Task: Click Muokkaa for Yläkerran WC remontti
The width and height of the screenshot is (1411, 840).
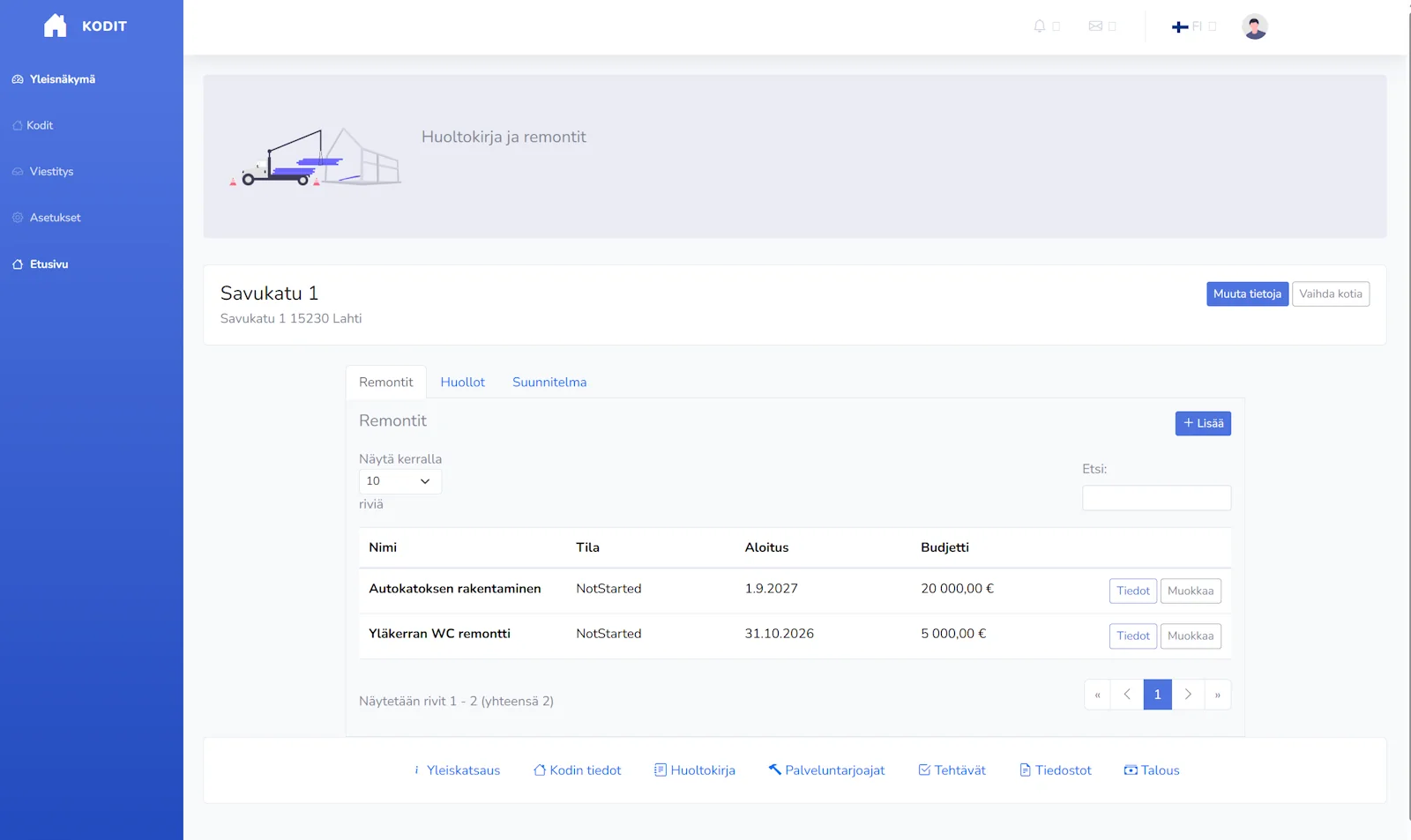Action: pos(1191,636)
